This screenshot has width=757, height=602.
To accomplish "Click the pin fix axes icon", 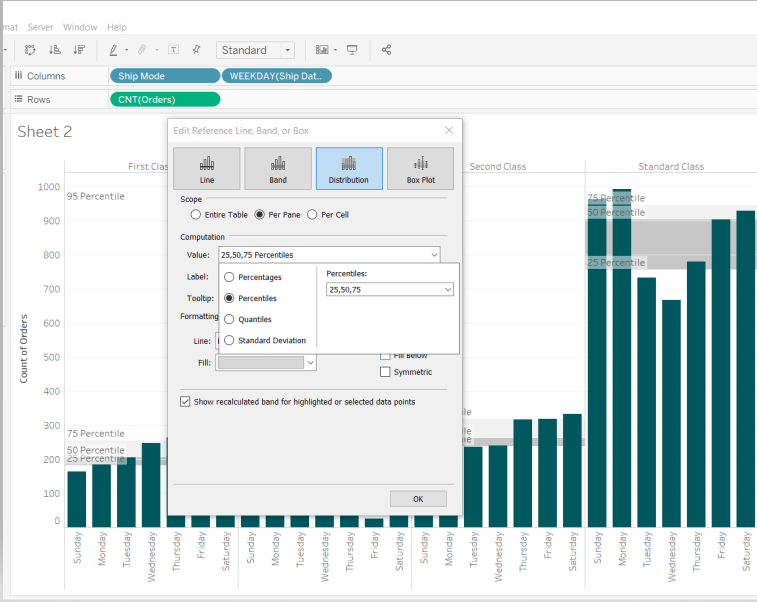I will [196, 50].
